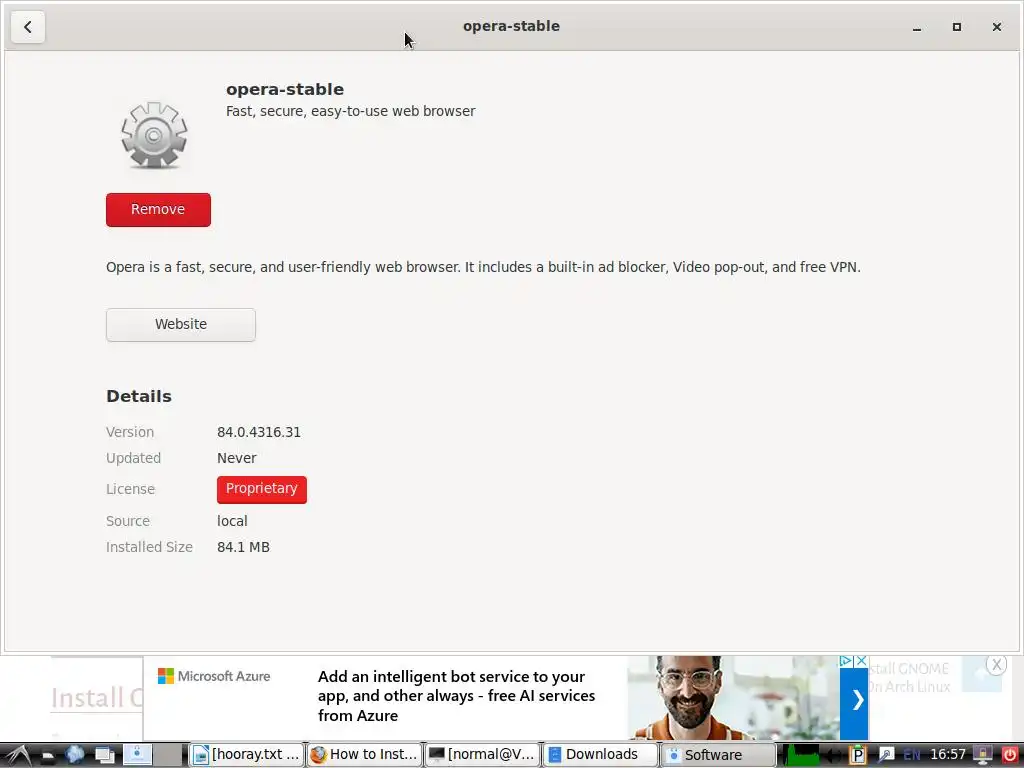Launch the file manager from taskbar

point(48,756)
